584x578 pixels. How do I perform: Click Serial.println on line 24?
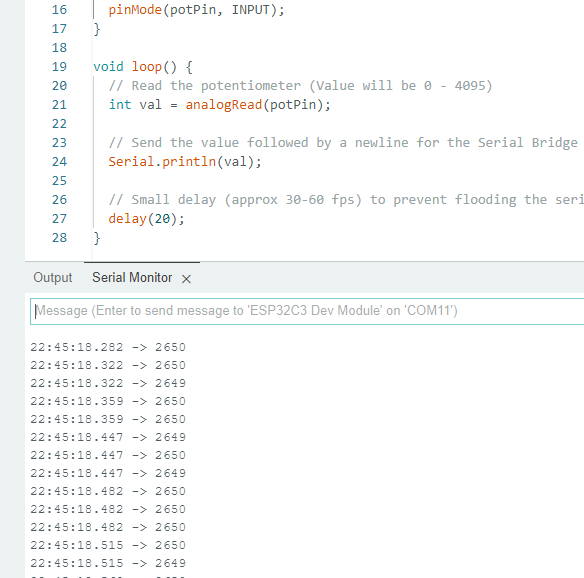162,162
